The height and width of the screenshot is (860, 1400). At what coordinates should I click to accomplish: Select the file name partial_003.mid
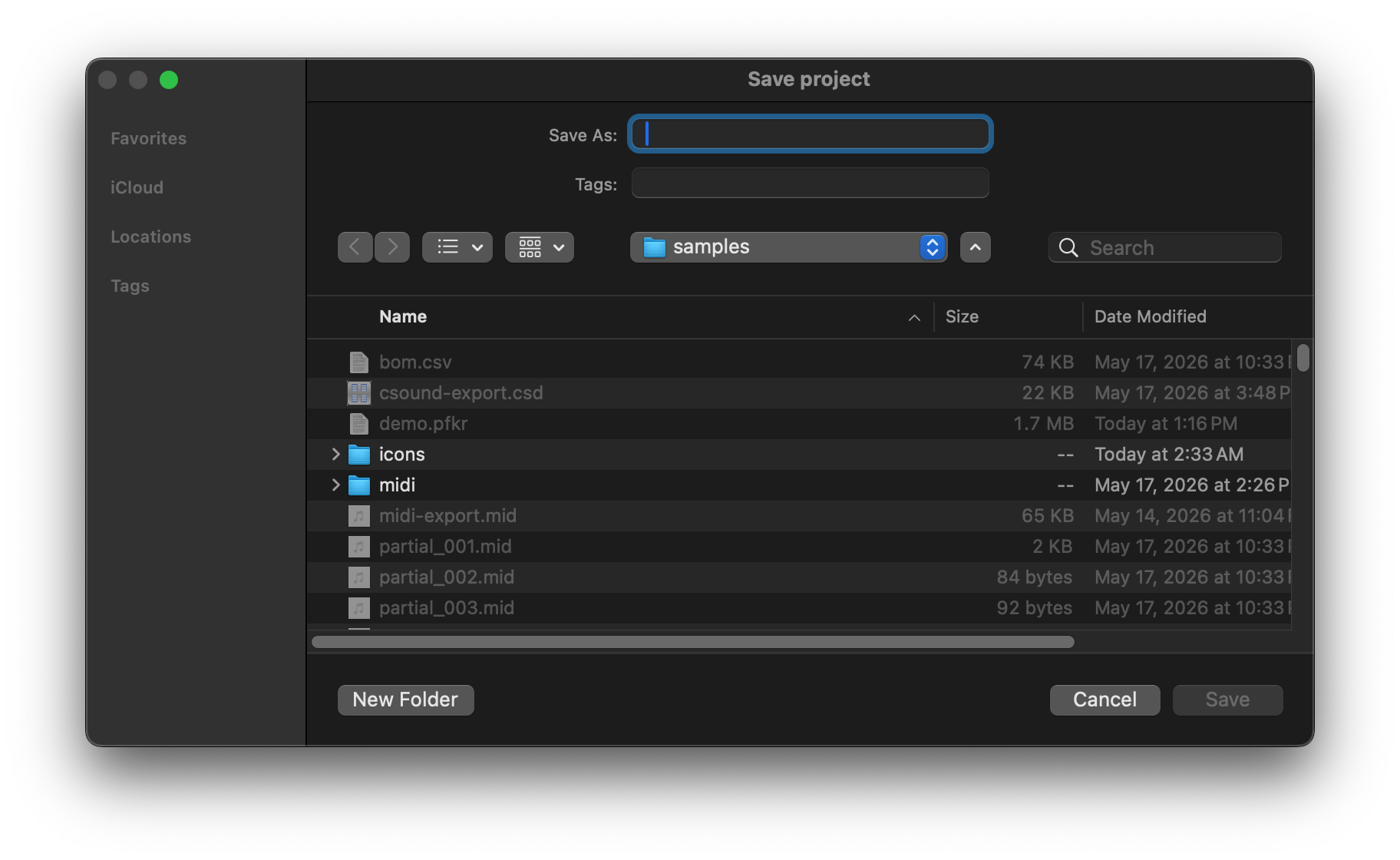coord(447,607)
